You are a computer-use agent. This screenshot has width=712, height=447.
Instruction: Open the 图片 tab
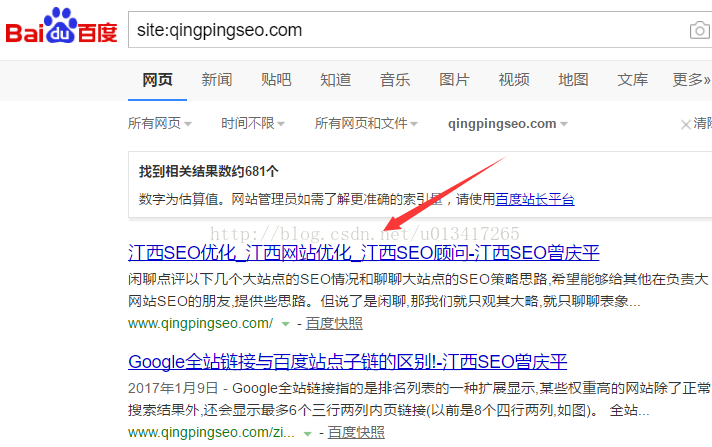[x=454, y=80]
